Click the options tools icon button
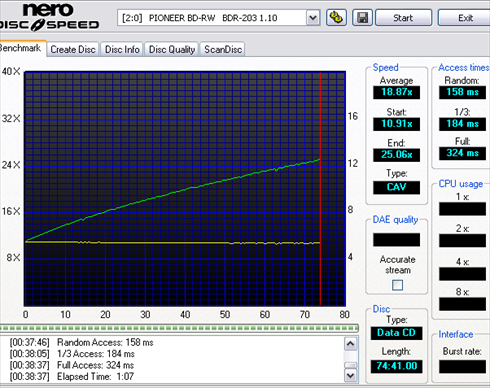This screenshot has width=490, height=388. pos(336,18)
